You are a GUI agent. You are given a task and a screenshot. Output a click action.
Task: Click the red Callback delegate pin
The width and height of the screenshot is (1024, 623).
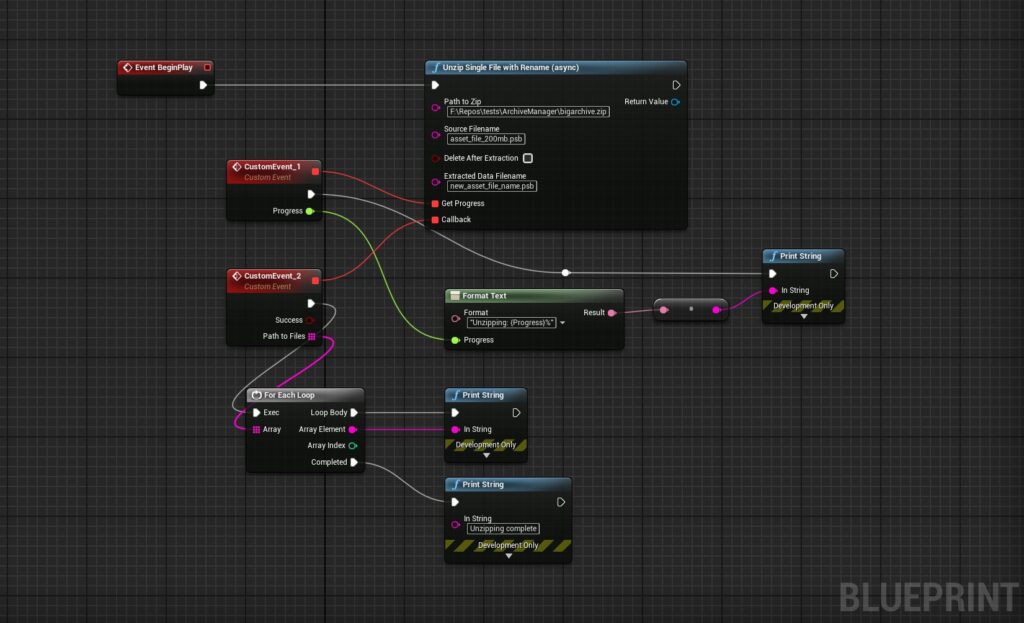[x=434, y=219]
